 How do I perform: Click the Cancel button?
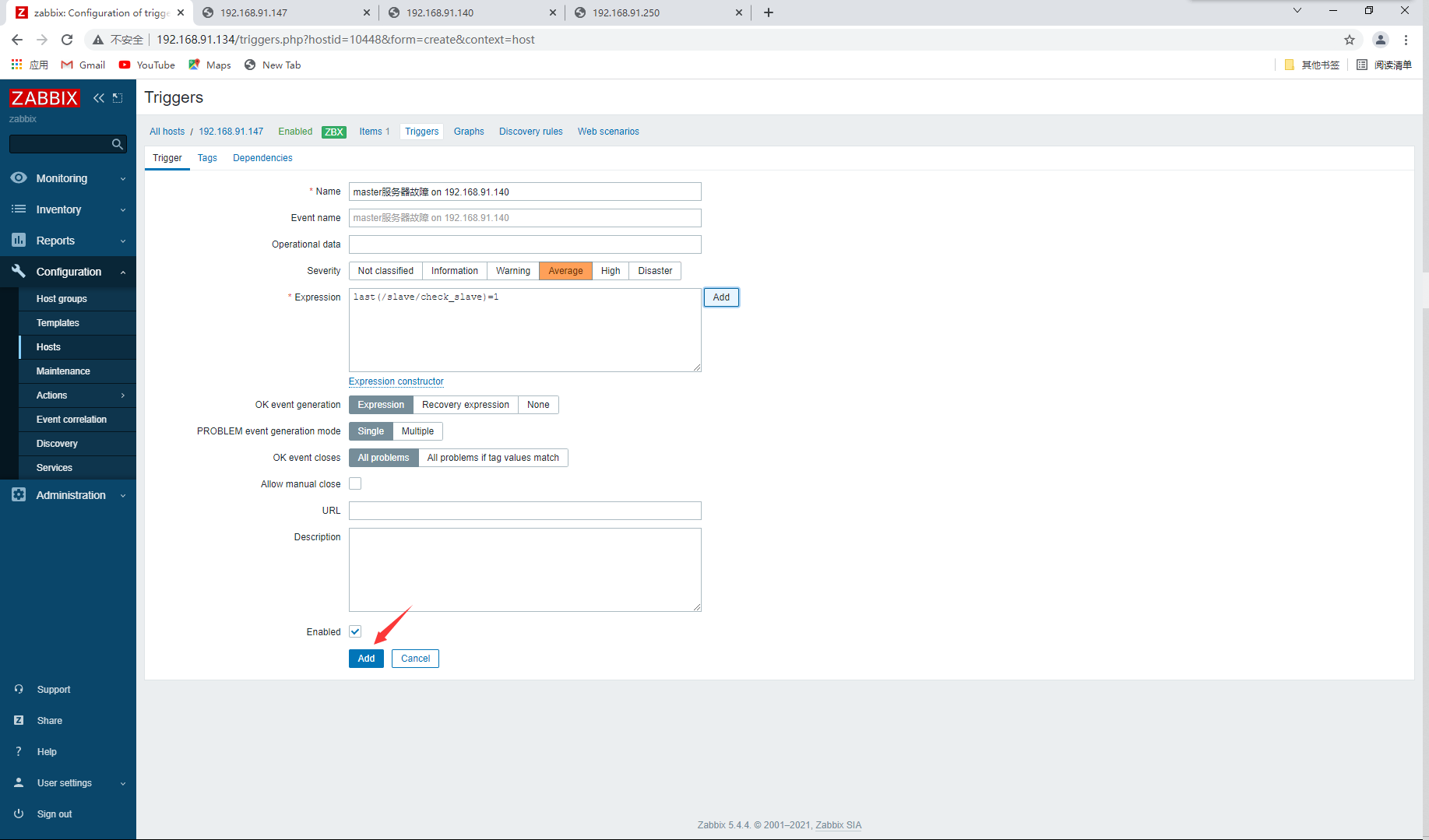pyautogui.click(x=415, y=659)
